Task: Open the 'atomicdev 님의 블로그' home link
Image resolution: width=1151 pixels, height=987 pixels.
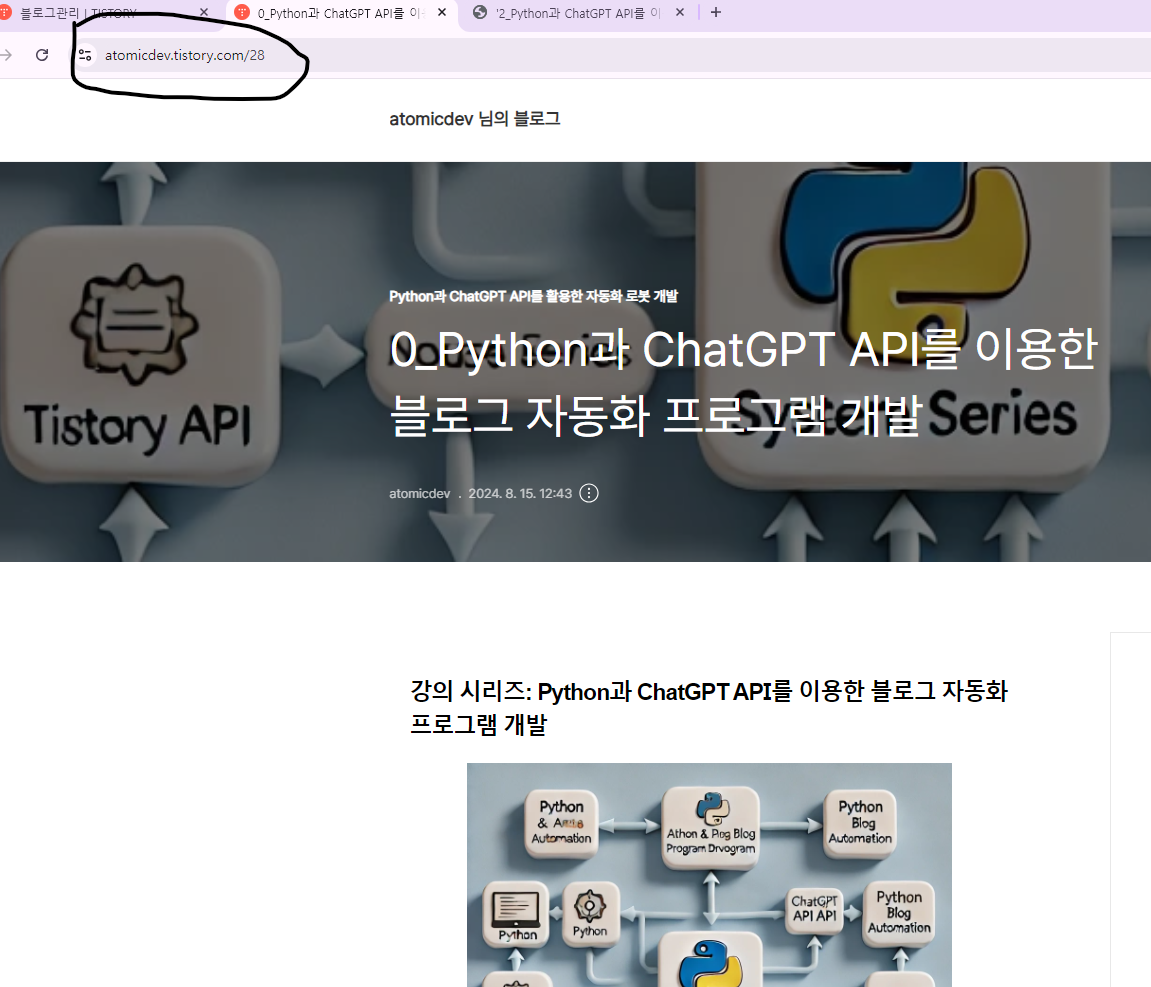Action: coord(474,119)
